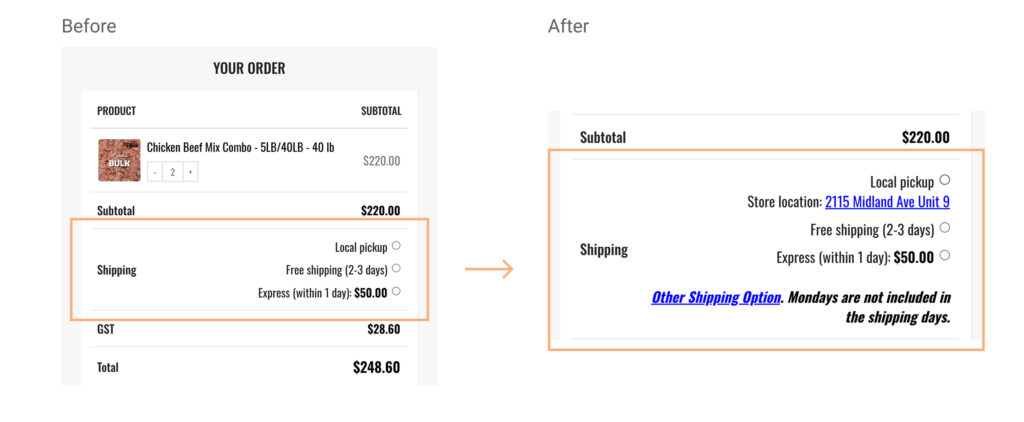Click the PRODUCT column header

[116, 111]
